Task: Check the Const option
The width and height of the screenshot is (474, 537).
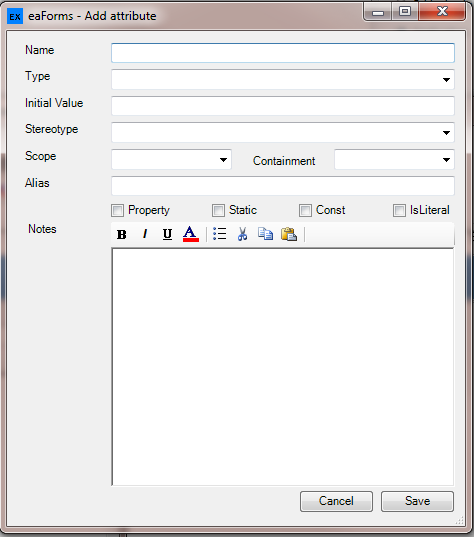Action: pos(305,210)
